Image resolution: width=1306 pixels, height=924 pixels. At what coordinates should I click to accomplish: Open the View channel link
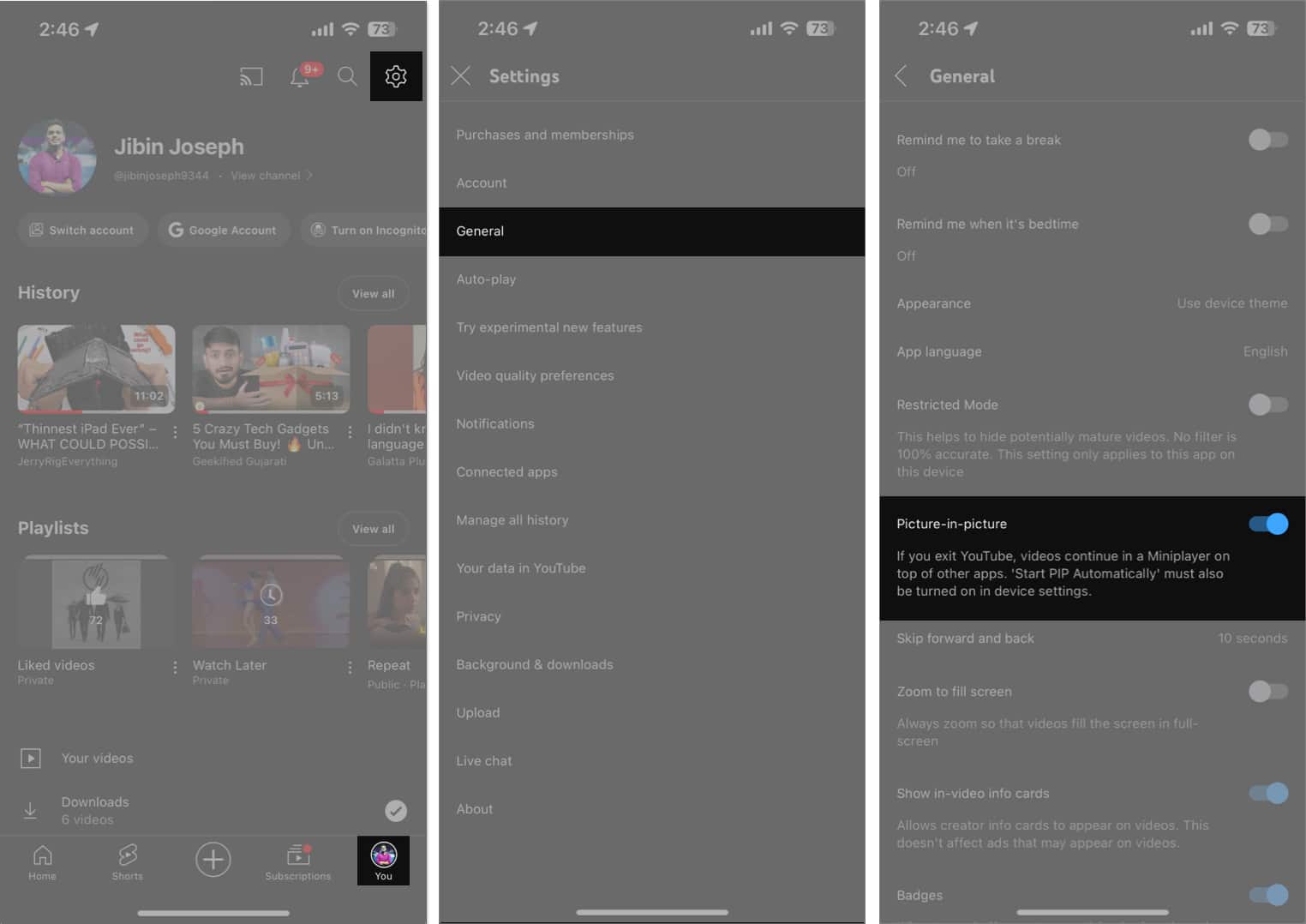(x=271, y=176)
